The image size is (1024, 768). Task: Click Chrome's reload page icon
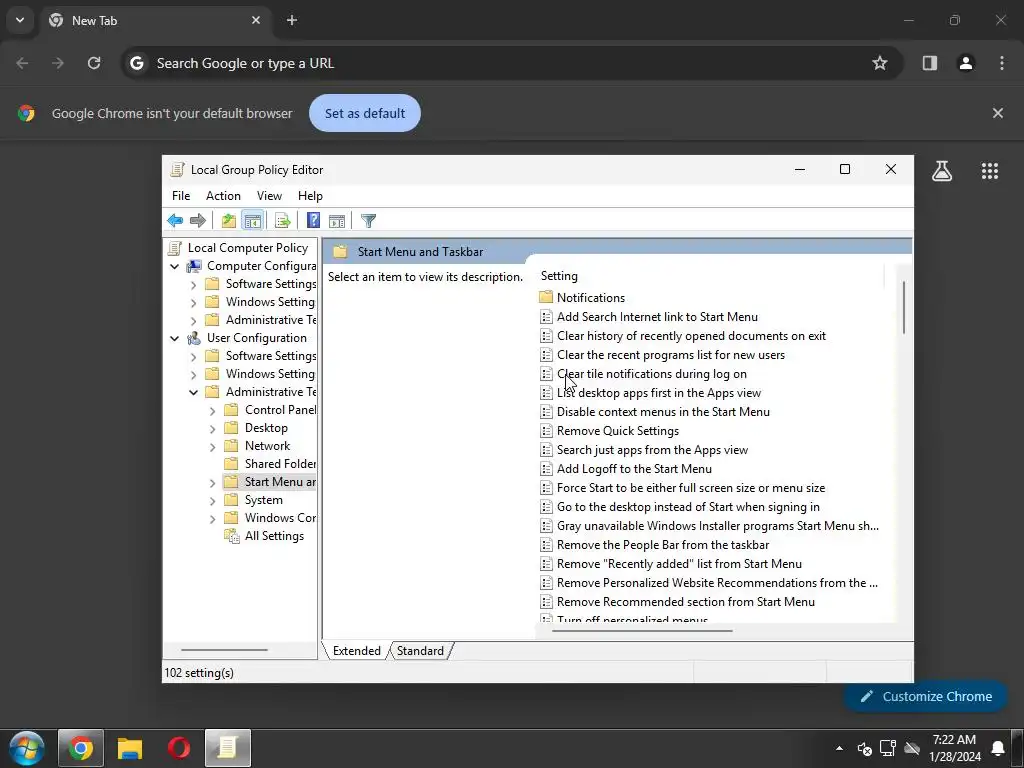pos(94,63)
